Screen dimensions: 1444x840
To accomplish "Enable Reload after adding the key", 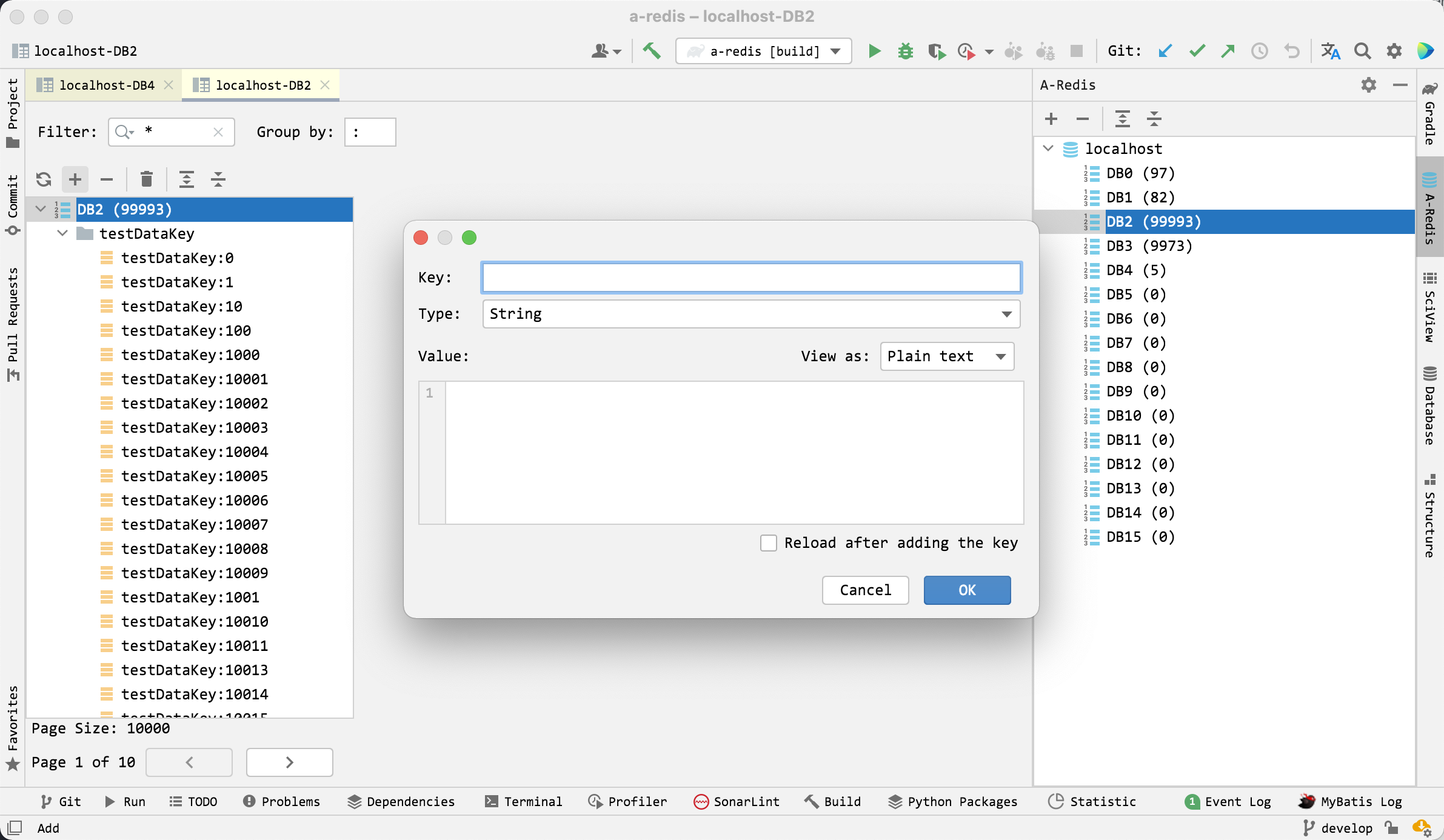I will pos(769,543).
